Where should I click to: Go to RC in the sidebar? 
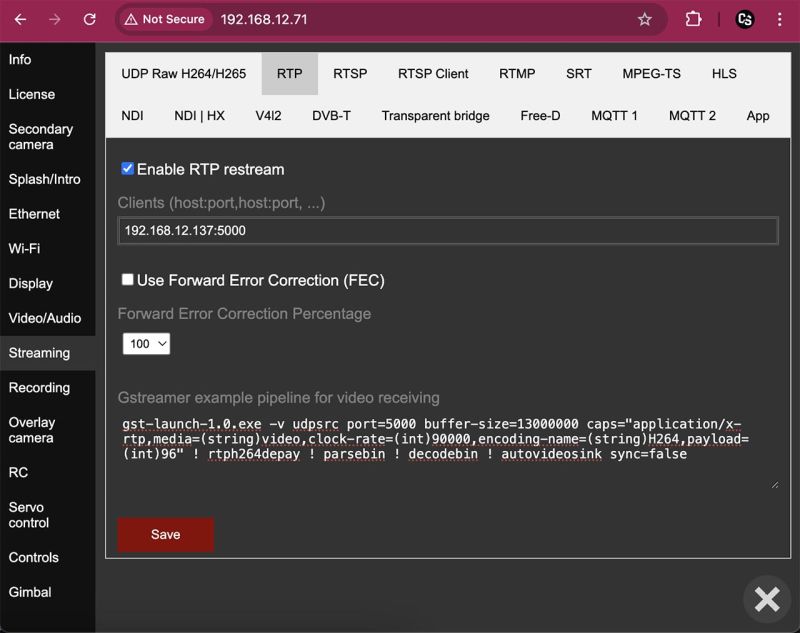pyautogui.click(x=47, y=472)
